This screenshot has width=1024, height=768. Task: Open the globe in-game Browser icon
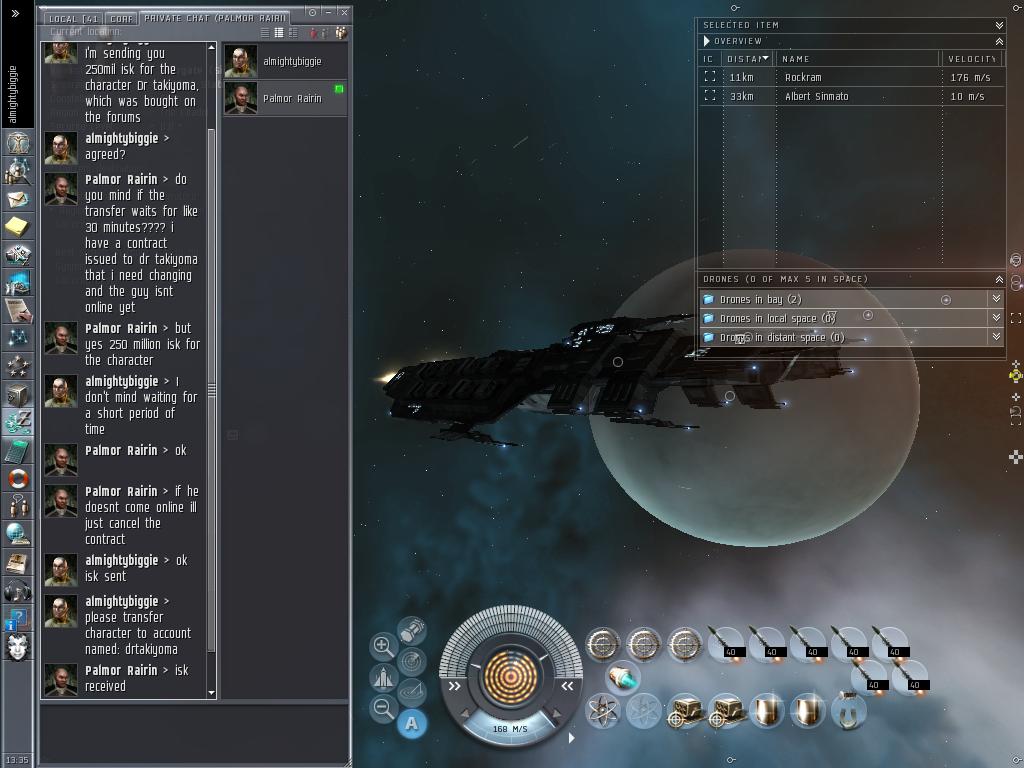(x=18, y=534)
